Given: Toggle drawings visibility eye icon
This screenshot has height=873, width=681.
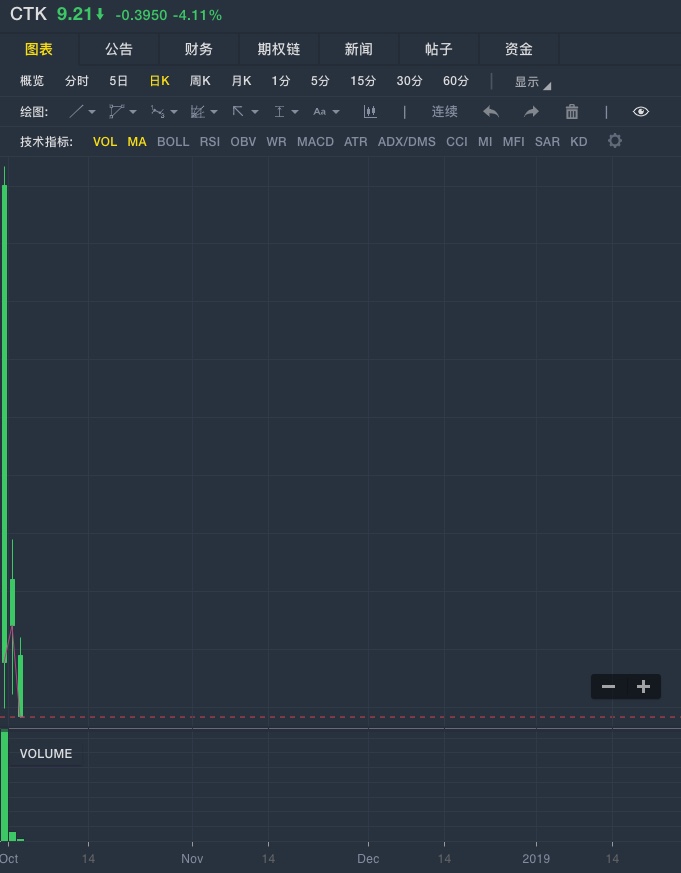Looking at the screenshot, I should pyautogui.click(x=641, y=112).
